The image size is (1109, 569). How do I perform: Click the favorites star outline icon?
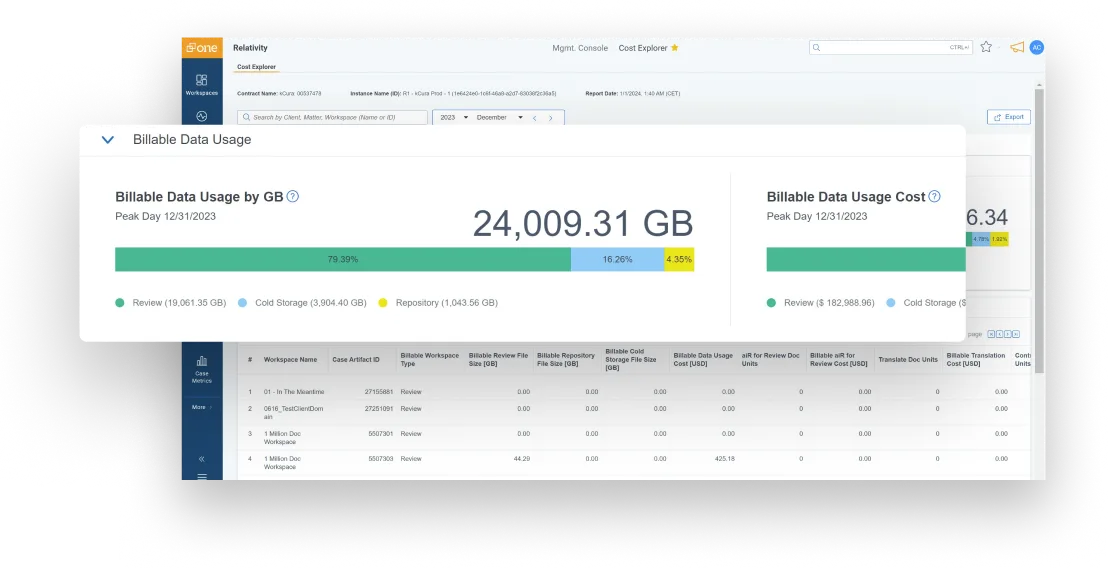coord(986,47)
